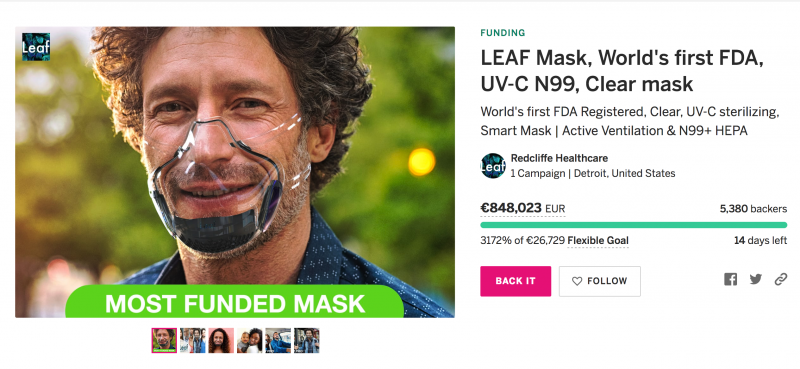This screenshot has height=369, width=800.
Task: Follow this campaign
Action: [x=599, y=281]
